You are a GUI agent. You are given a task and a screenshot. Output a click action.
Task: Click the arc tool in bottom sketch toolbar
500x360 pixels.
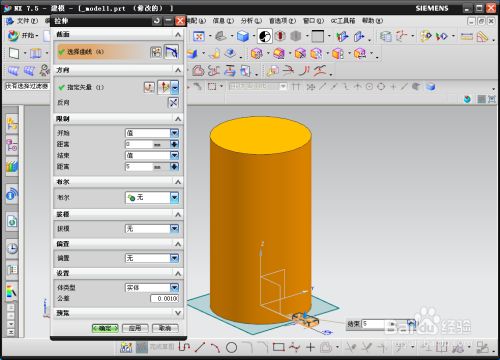pyautogui.click(x=215, y=347)
